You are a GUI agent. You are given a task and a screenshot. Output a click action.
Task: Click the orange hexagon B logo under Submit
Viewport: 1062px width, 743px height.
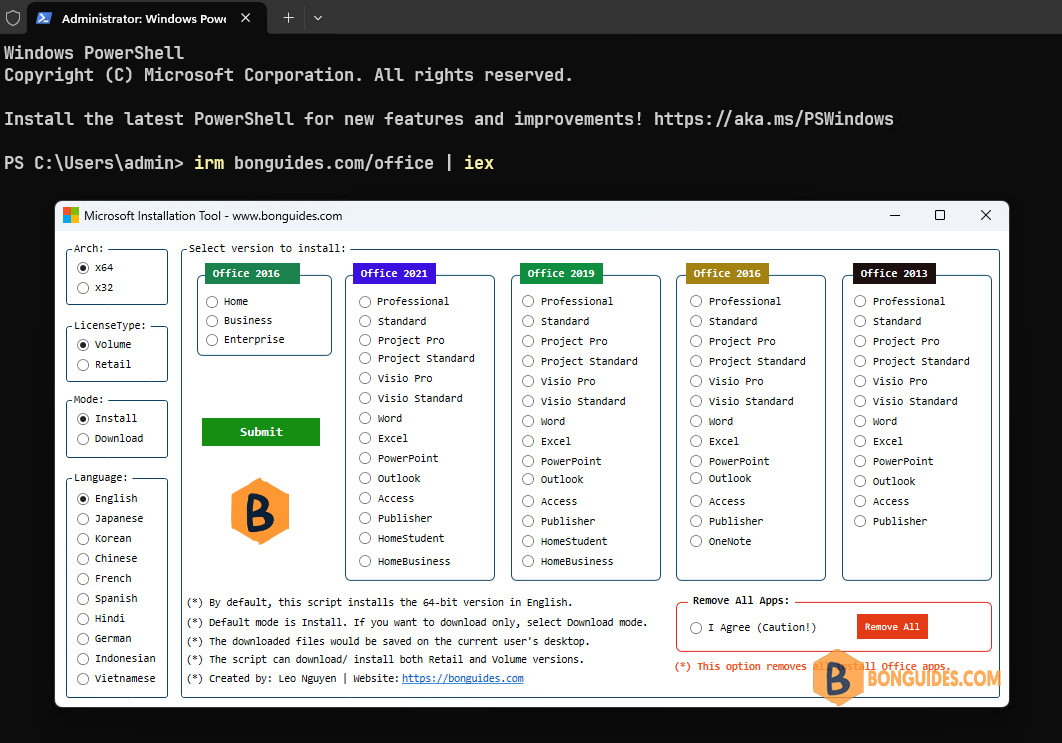tap(260, 511)
